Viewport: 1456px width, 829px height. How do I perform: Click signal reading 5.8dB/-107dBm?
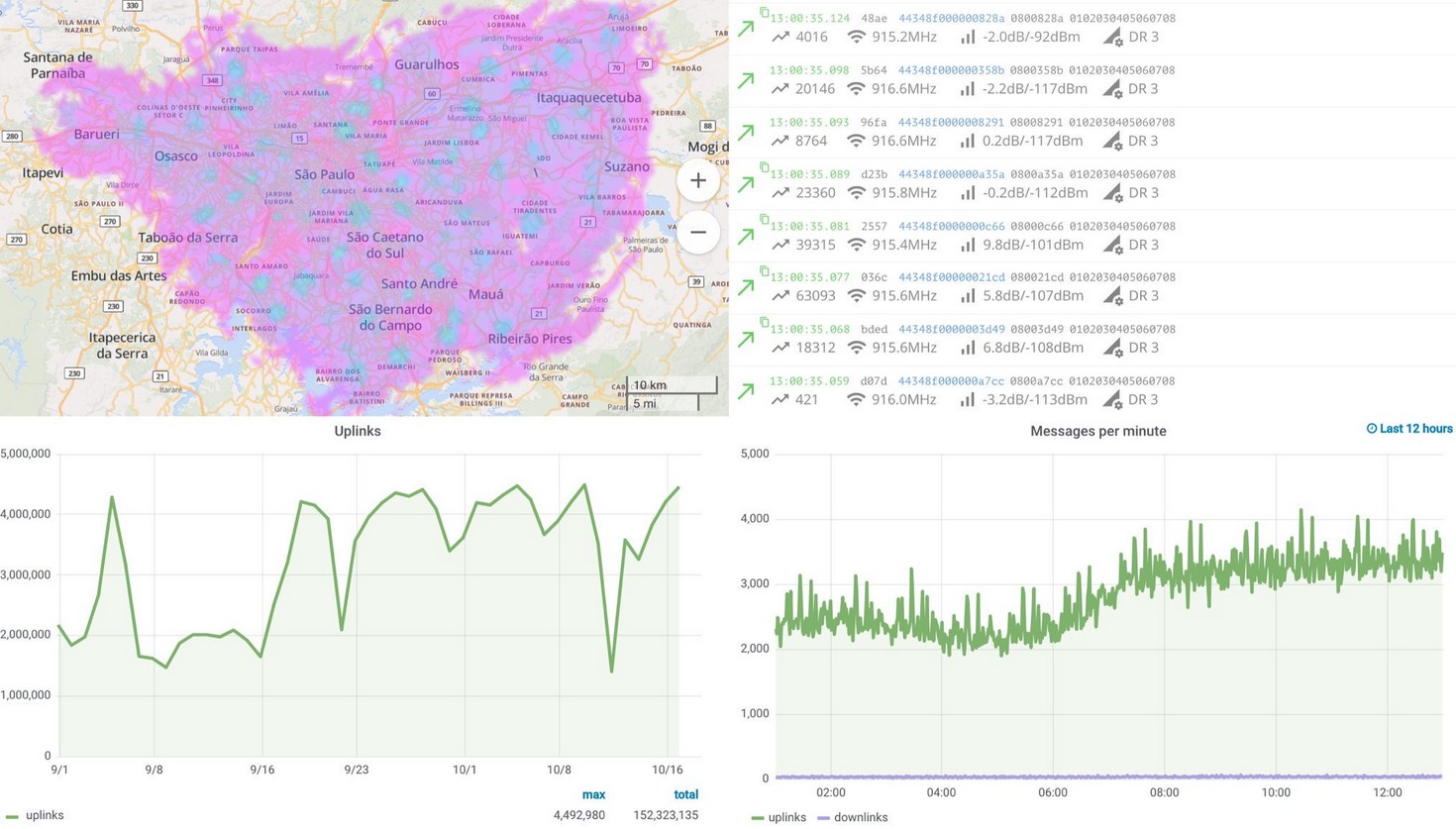coord(1033,295)
